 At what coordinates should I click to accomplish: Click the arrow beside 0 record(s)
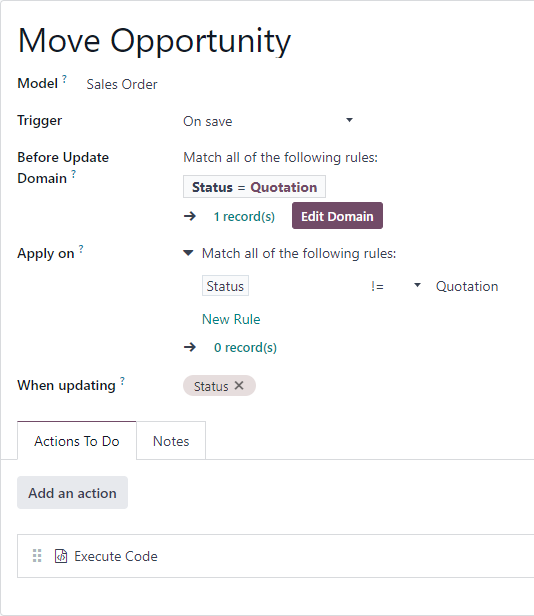point(190,347)
